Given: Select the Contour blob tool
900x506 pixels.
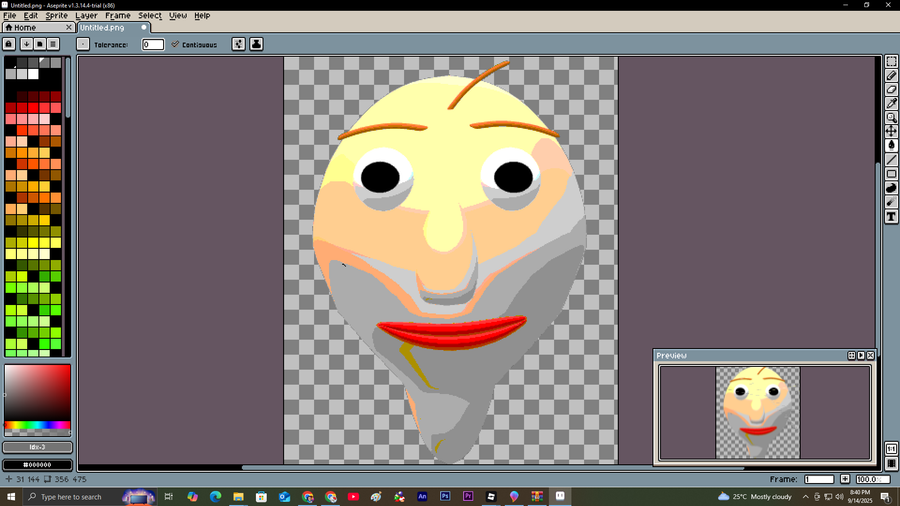Looking at the screenshot, I should (891, 188).
